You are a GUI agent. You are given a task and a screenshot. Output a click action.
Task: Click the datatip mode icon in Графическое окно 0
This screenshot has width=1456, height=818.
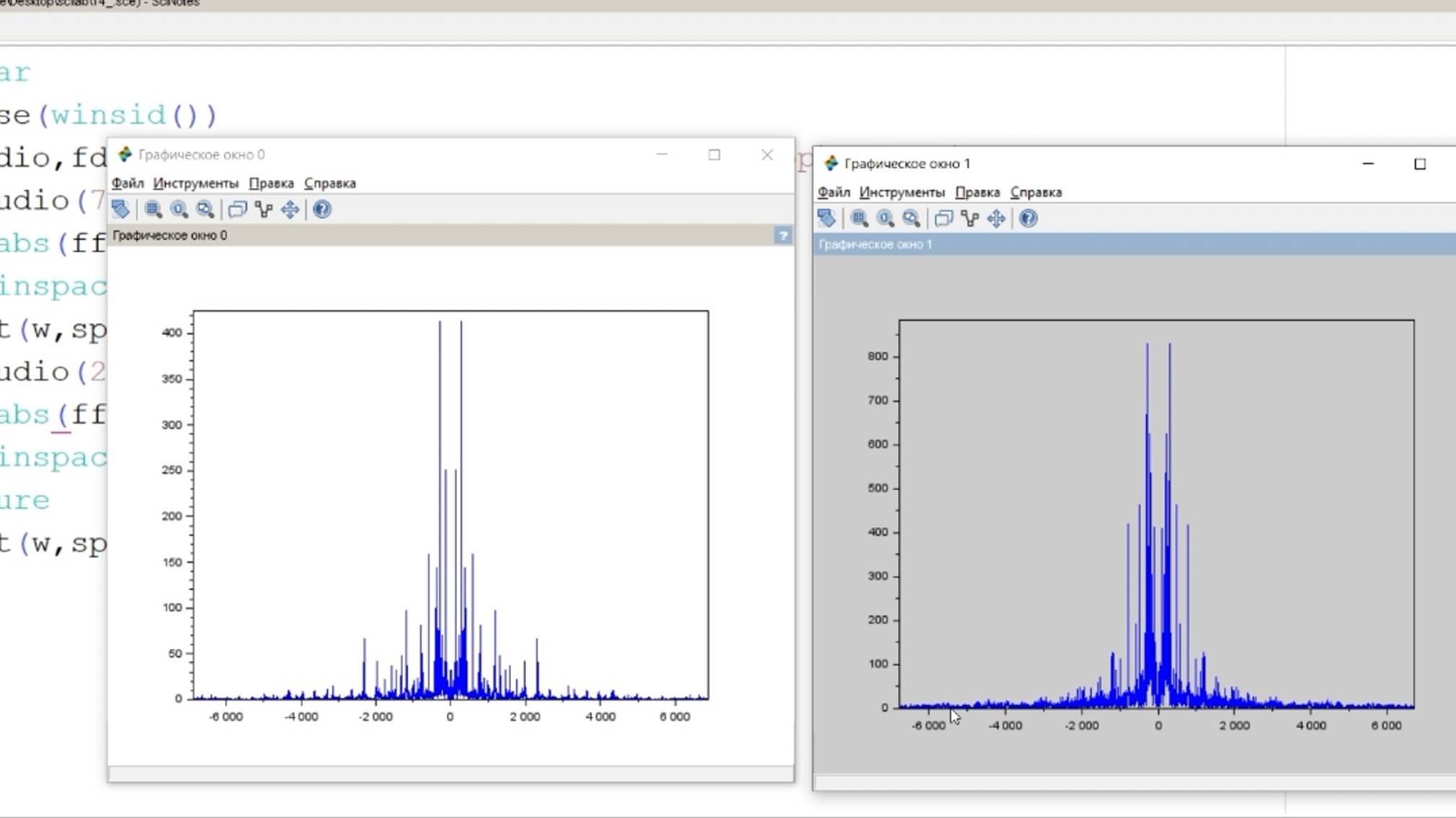point(237,210)
